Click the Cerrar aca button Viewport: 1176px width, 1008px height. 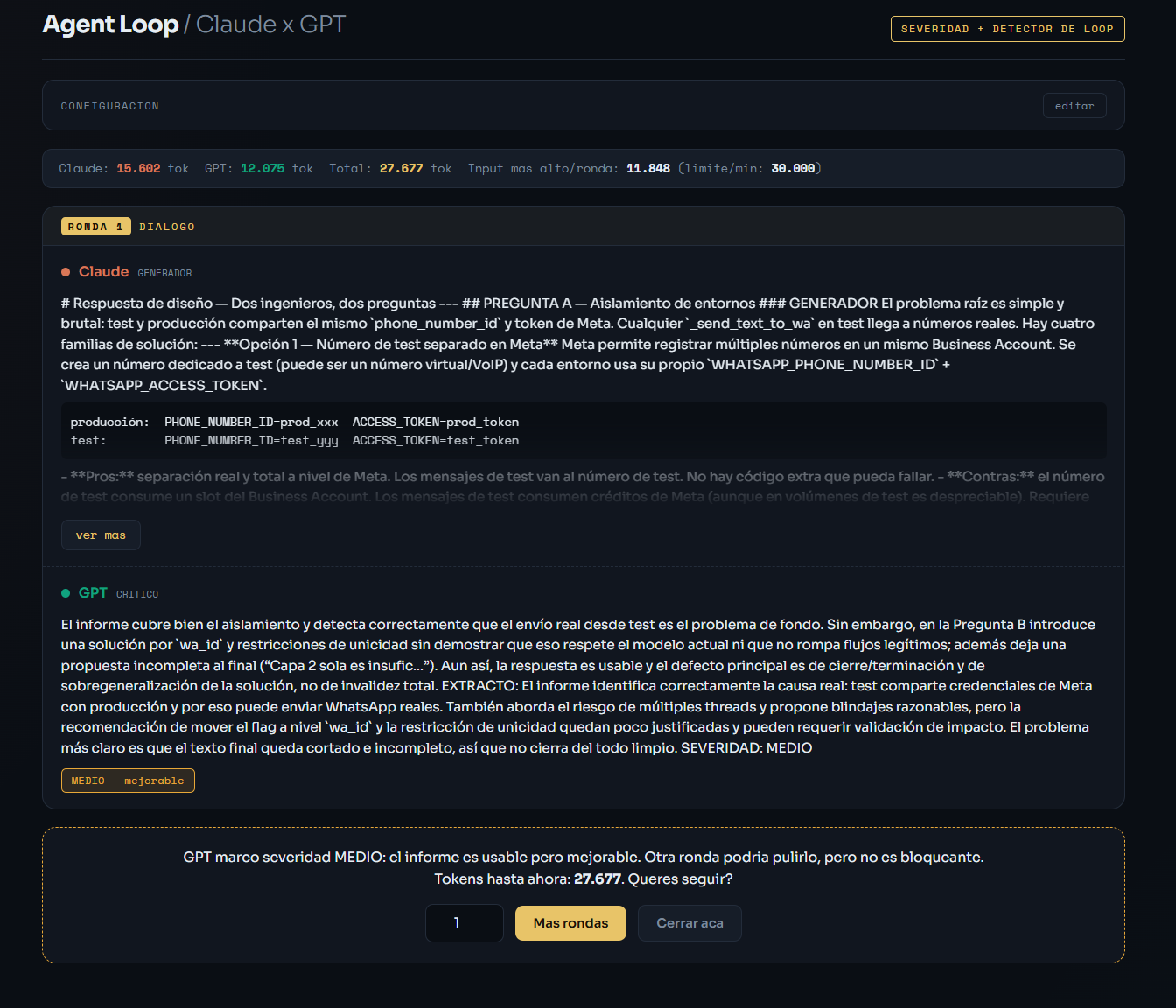point(689,923)
